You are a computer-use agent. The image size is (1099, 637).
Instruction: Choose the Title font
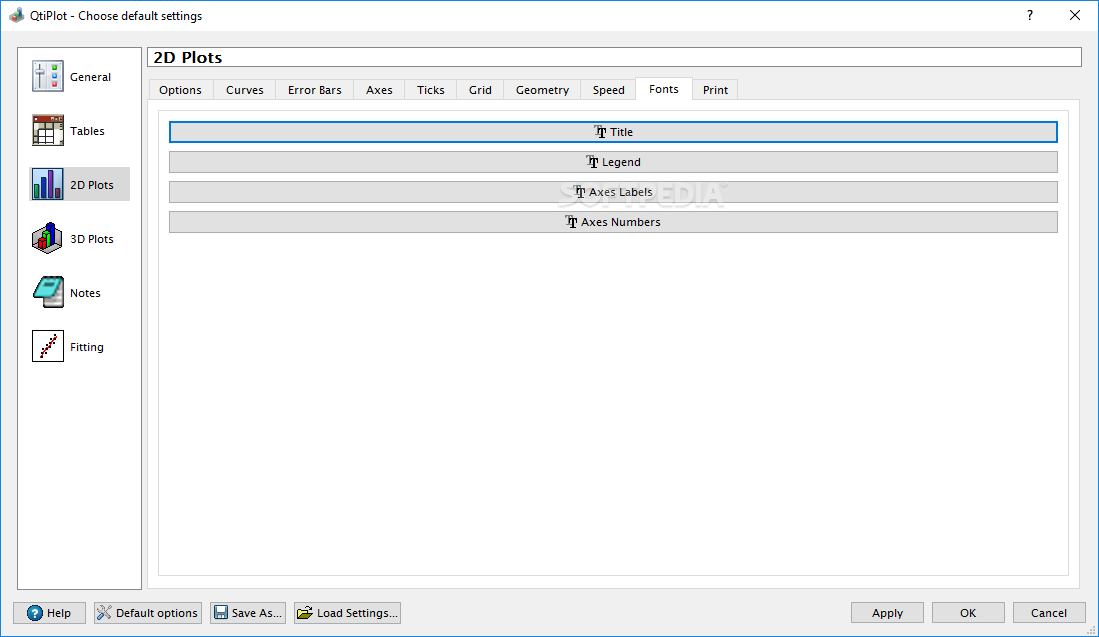click(613, 132)
